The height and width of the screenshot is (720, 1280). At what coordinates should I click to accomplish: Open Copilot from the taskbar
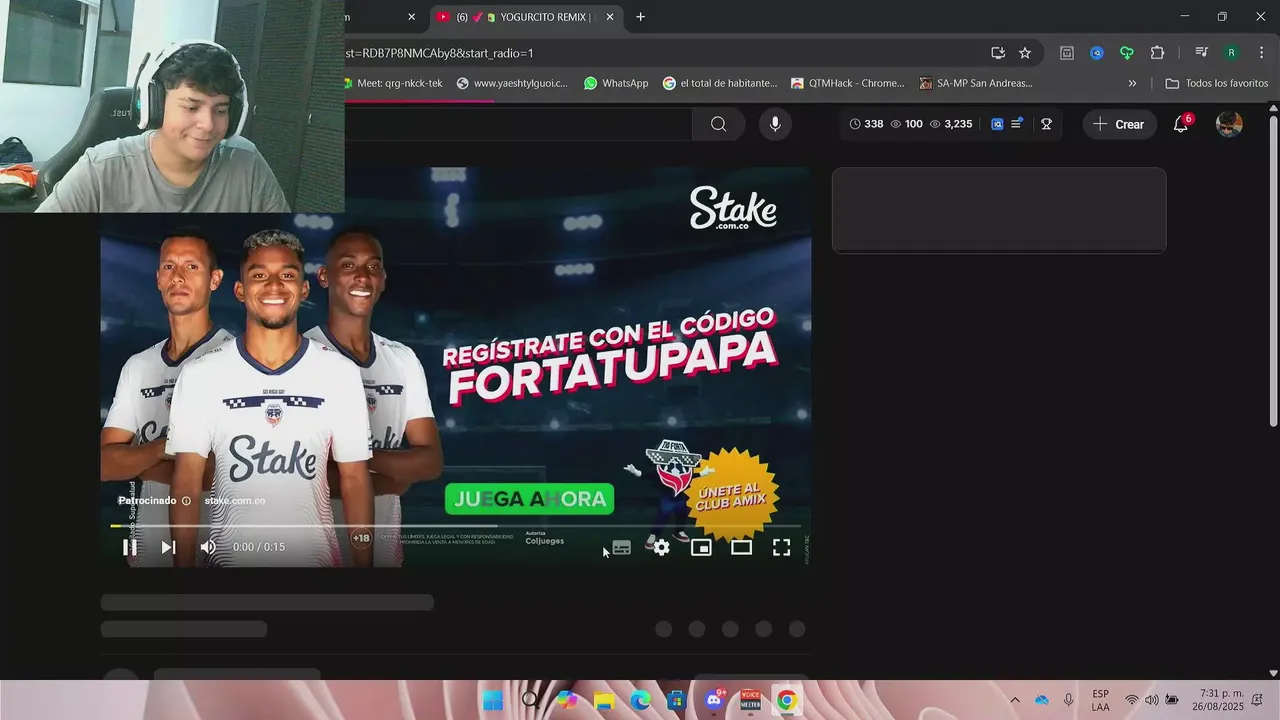click(x=567, y=701)
